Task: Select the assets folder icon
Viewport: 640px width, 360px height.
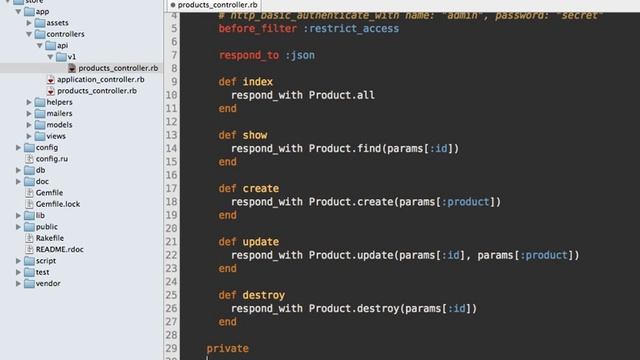Action: pos(40,23)
